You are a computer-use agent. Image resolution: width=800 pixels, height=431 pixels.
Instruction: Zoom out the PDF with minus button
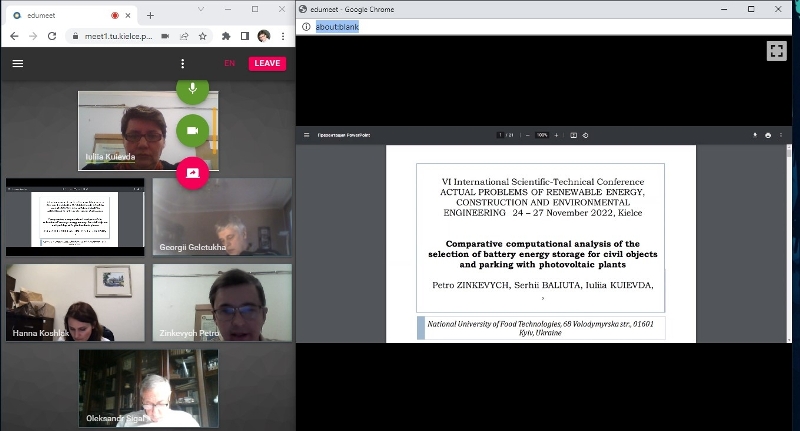[527, 135]
